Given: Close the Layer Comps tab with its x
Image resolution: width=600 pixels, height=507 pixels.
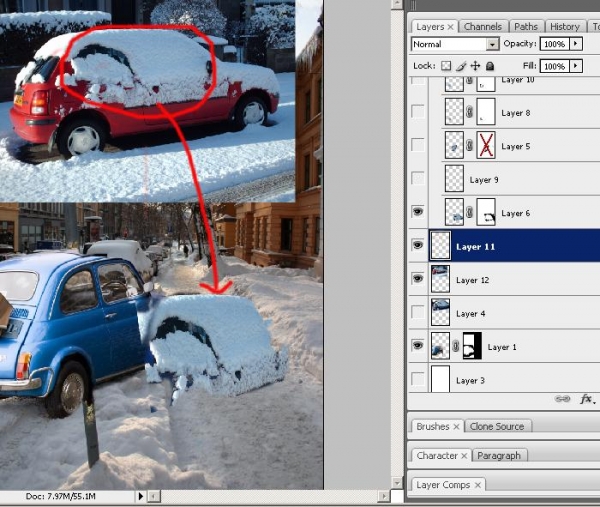Looking at the screenshot, I should [478, 485].
